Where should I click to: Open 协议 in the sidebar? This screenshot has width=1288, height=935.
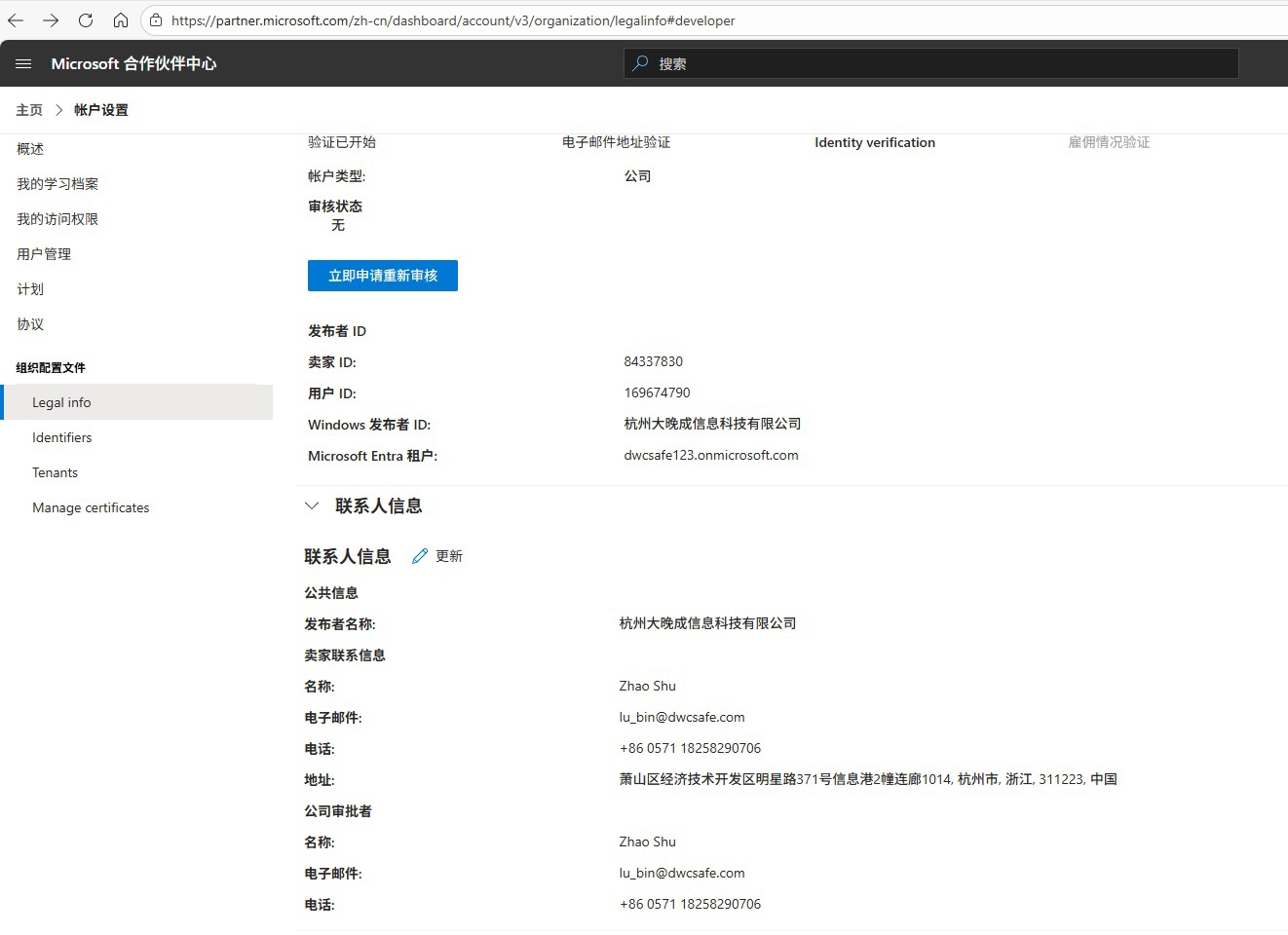tap(30, 324)
